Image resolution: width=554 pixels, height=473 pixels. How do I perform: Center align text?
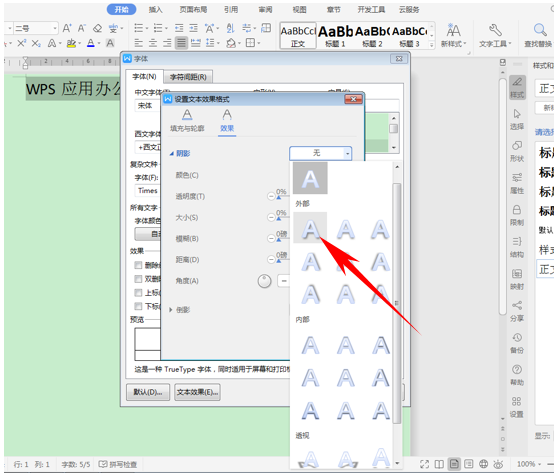pyautogui.click(x=153, y=43)
